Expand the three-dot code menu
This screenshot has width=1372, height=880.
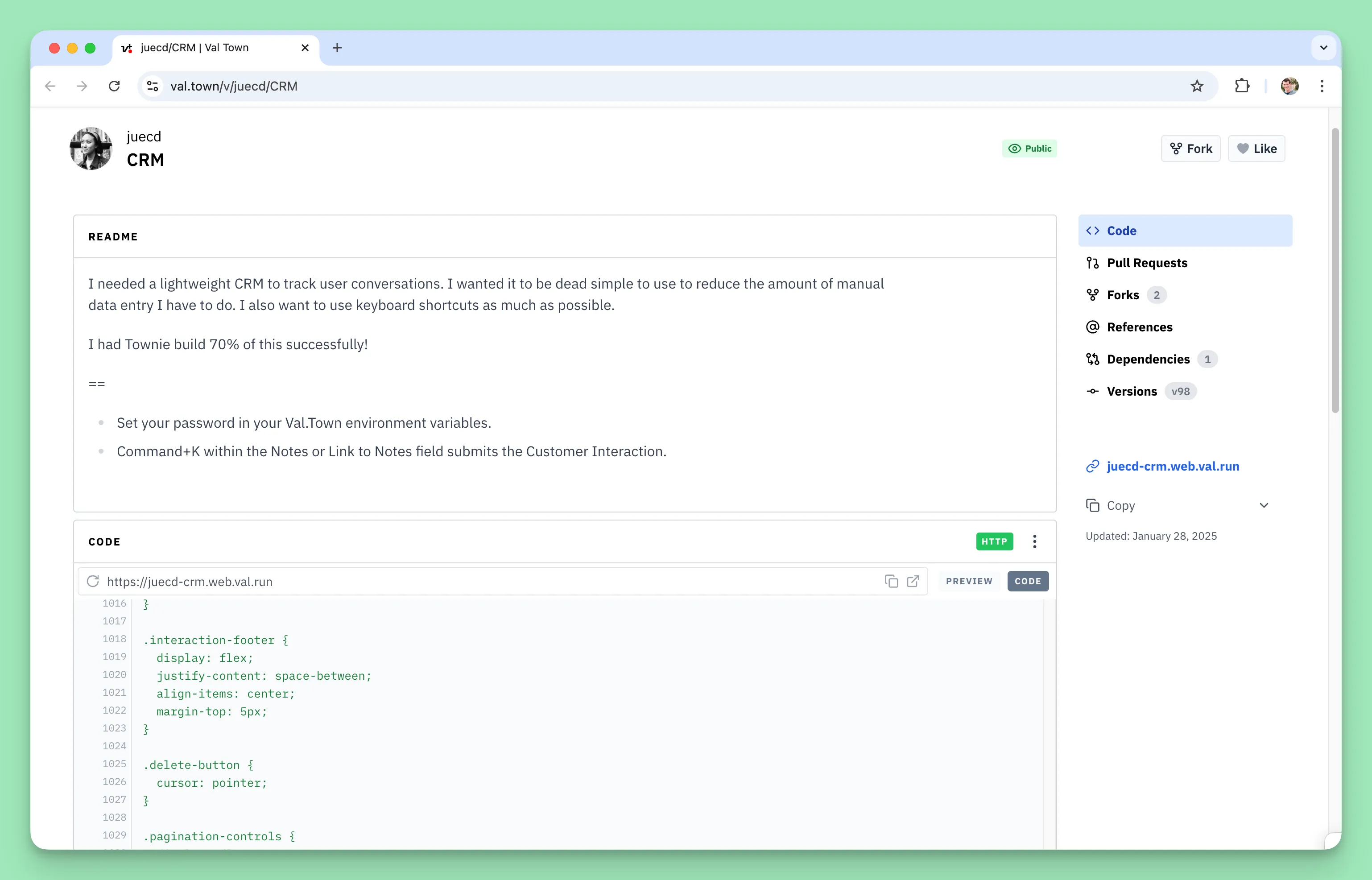pyautogui.click(x=1035, y=541)
